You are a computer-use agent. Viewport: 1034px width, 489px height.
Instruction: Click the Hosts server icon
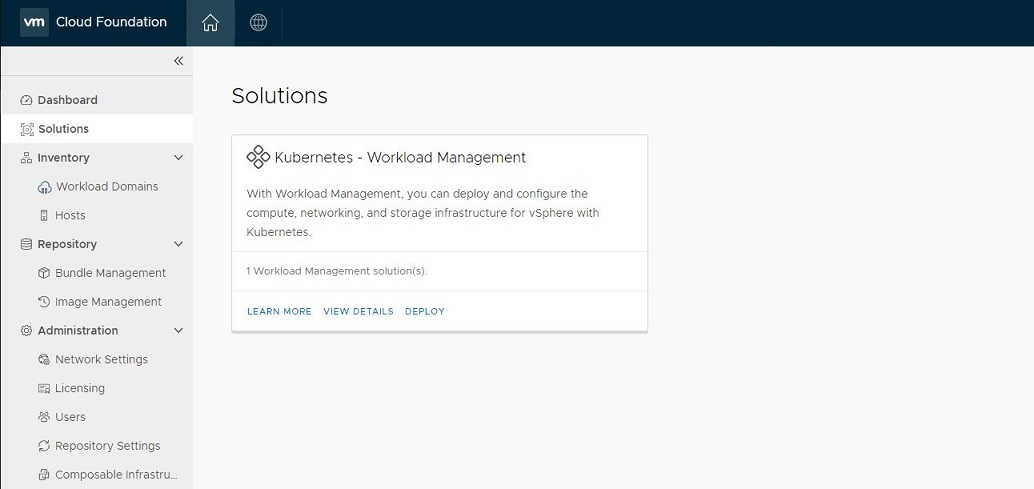tap(44, 216)
